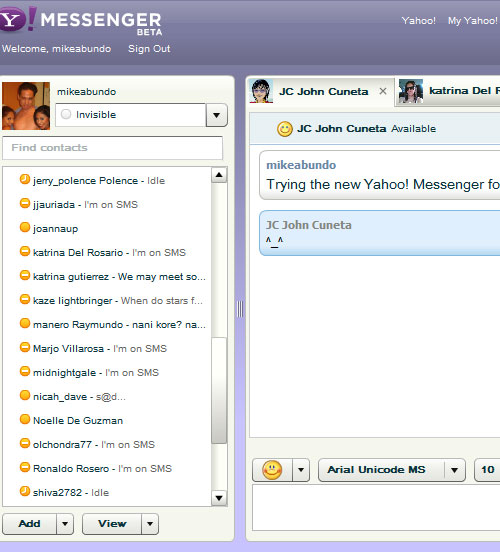
Task: Click the status icon beside joannaup
Action: [x=25, y=227]
